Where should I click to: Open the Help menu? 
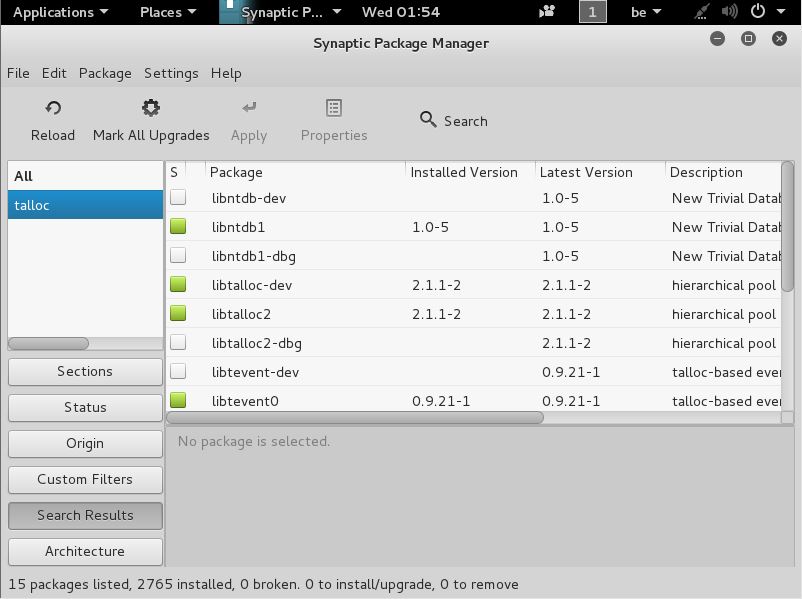coord(226,73)
